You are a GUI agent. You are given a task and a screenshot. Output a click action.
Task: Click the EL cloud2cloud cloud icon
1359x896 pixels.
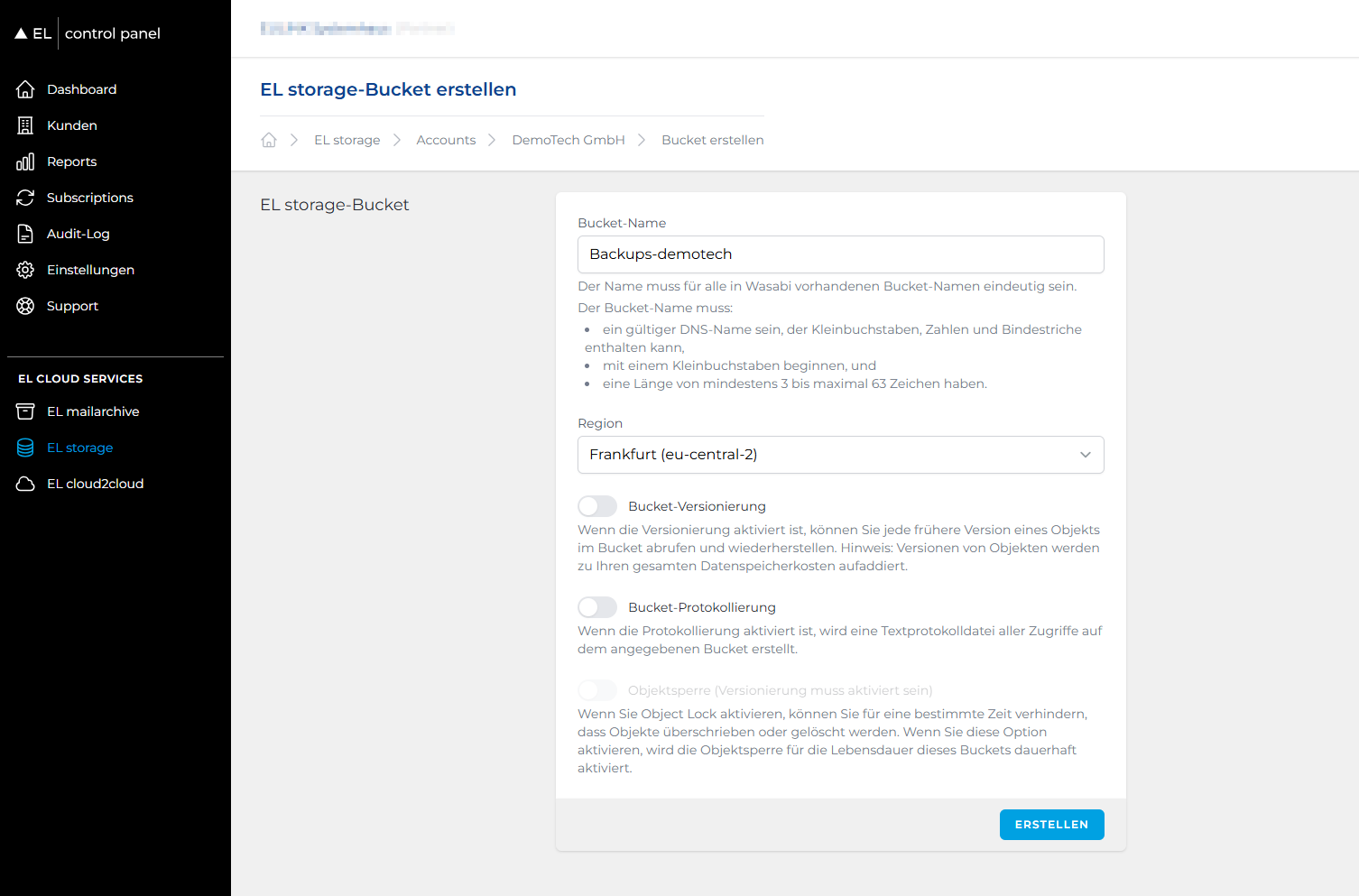tap(25, 484)
